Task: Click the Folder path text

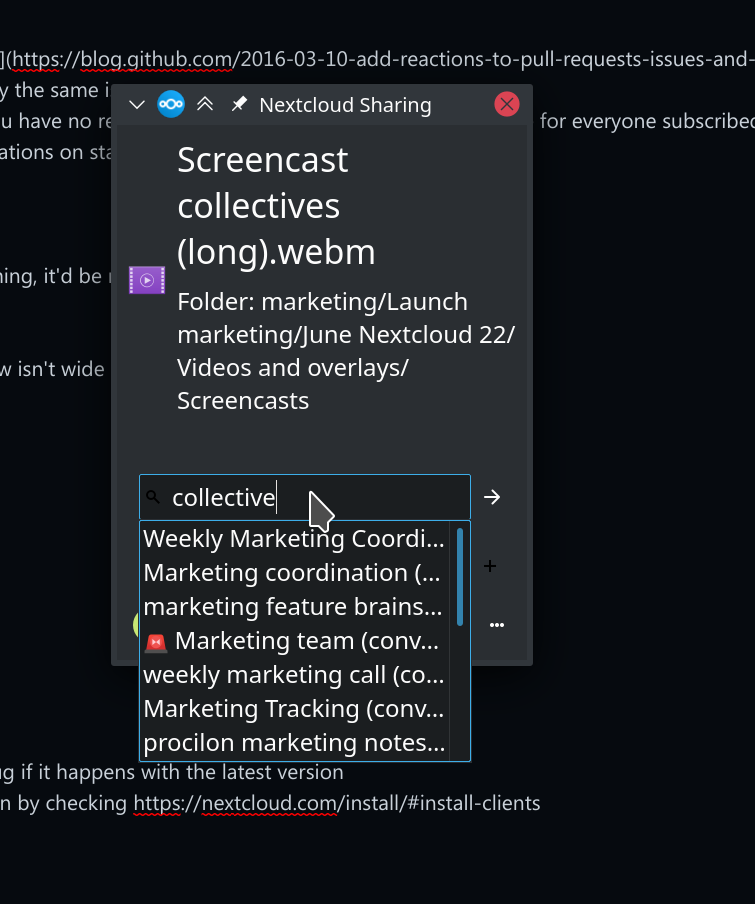Action: (346, 351)
